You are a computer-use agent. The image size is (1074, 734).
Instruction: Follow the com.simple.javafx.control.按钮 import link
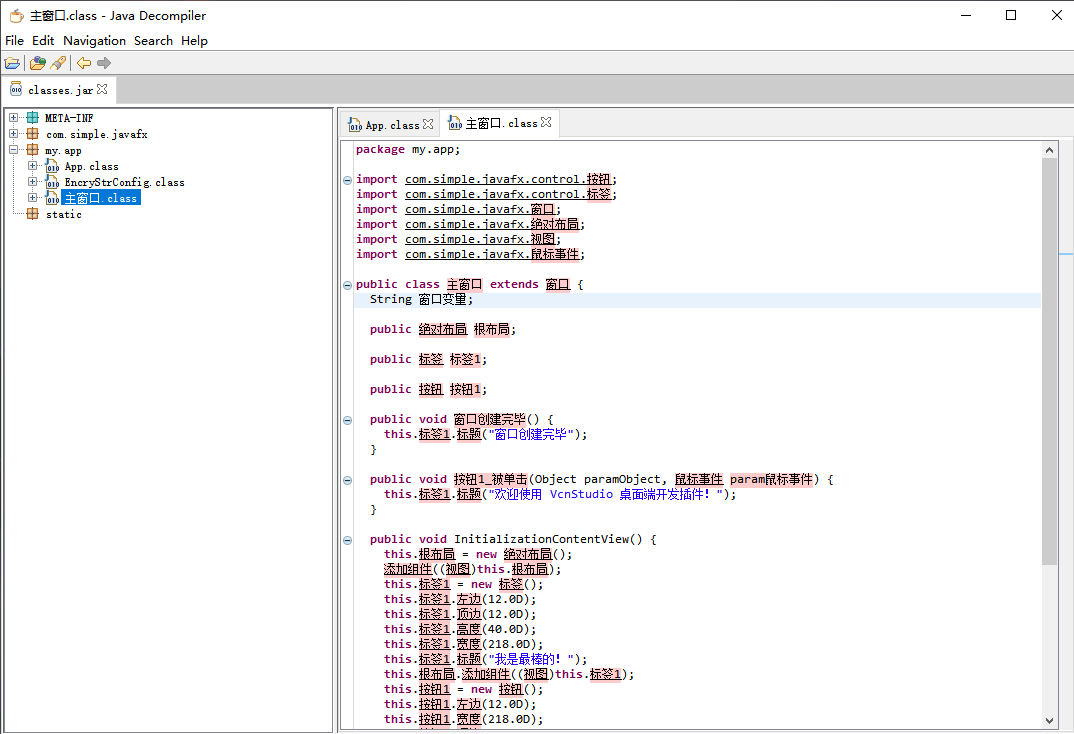click(x=508, y=180)
